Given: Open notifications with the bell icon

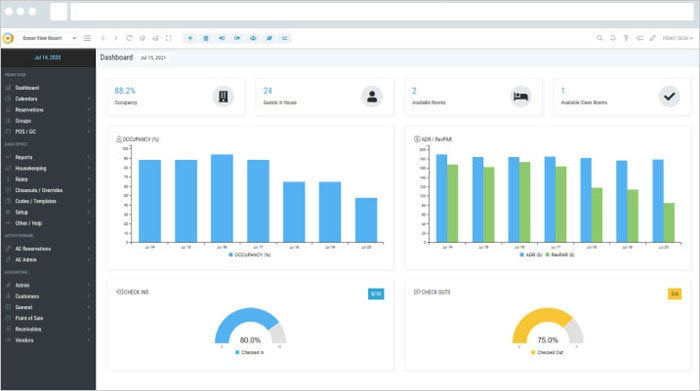Looking at the screenshot, I should [x=613, y=38].
